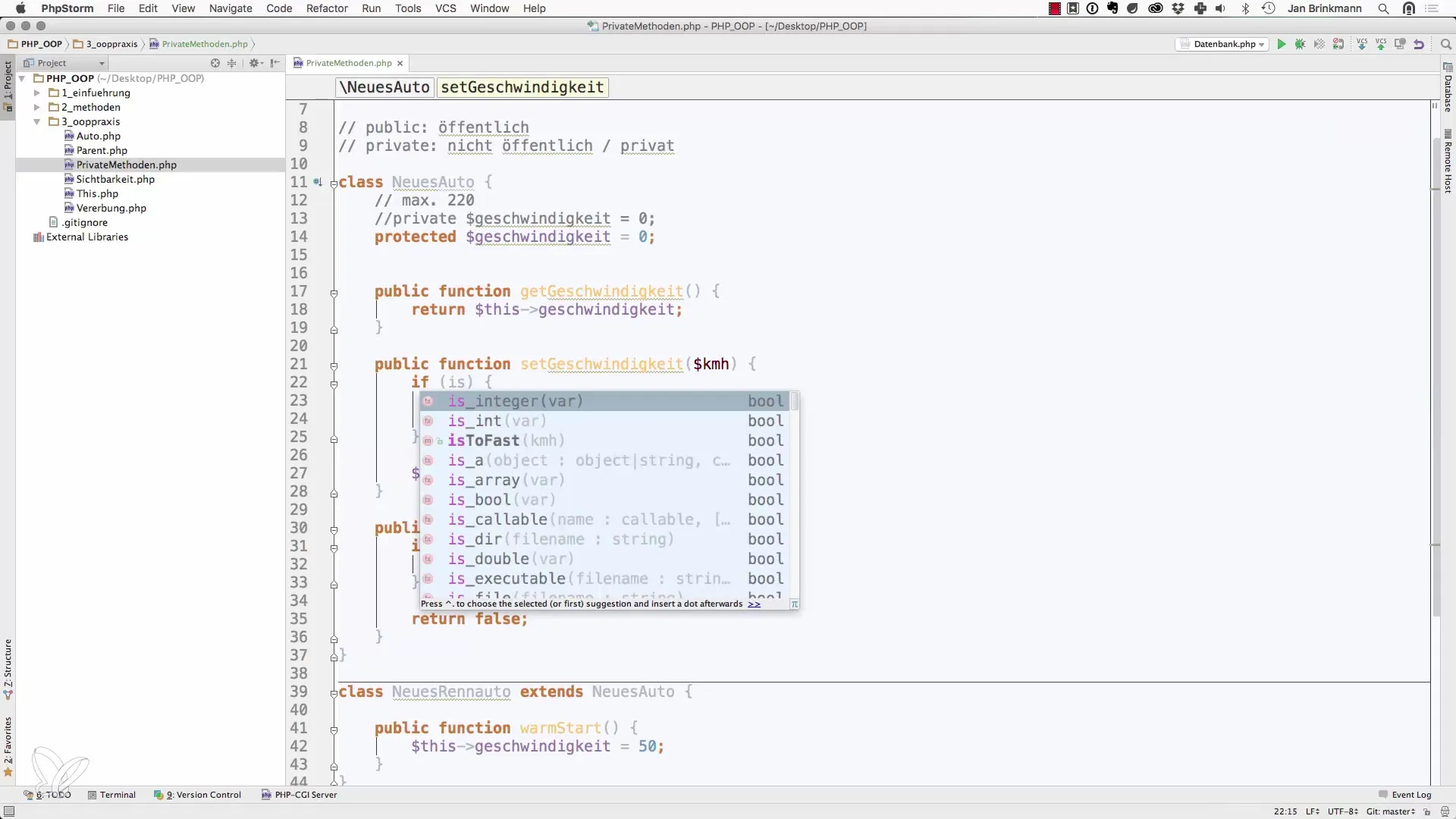Viewport: 1456px width, 819px height.
Task: Fold the NeuesAuto class on line 11
Action: point(334,183)
